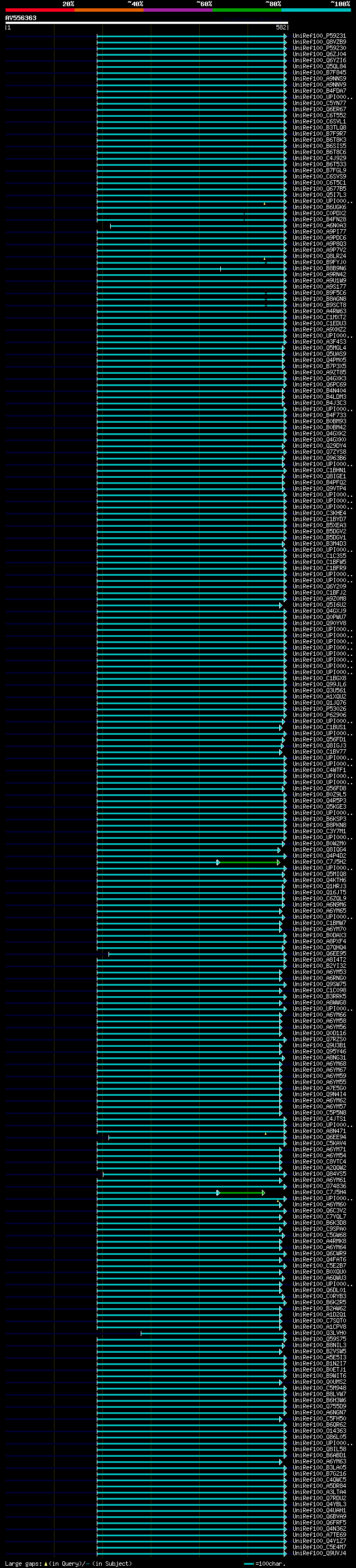This screenshot has width=356, height=1568.
Task: Select hit UniRef100_Q29DY4
Action: click(319, 446)
